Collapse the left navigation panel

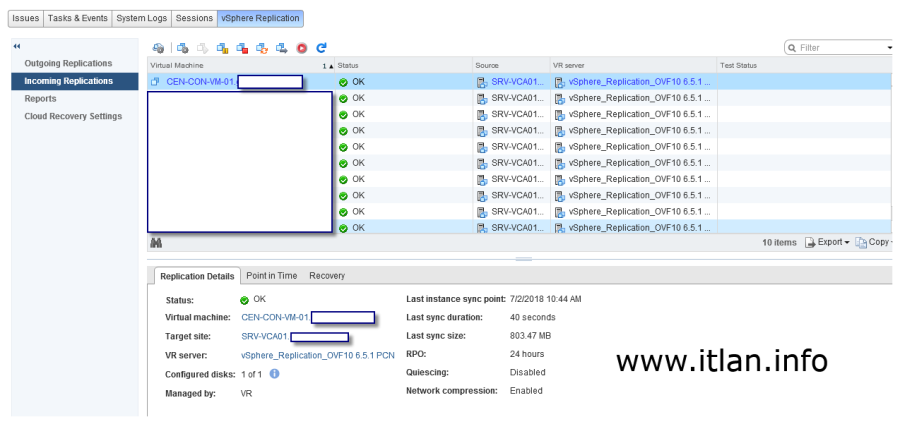pos(16,47)
